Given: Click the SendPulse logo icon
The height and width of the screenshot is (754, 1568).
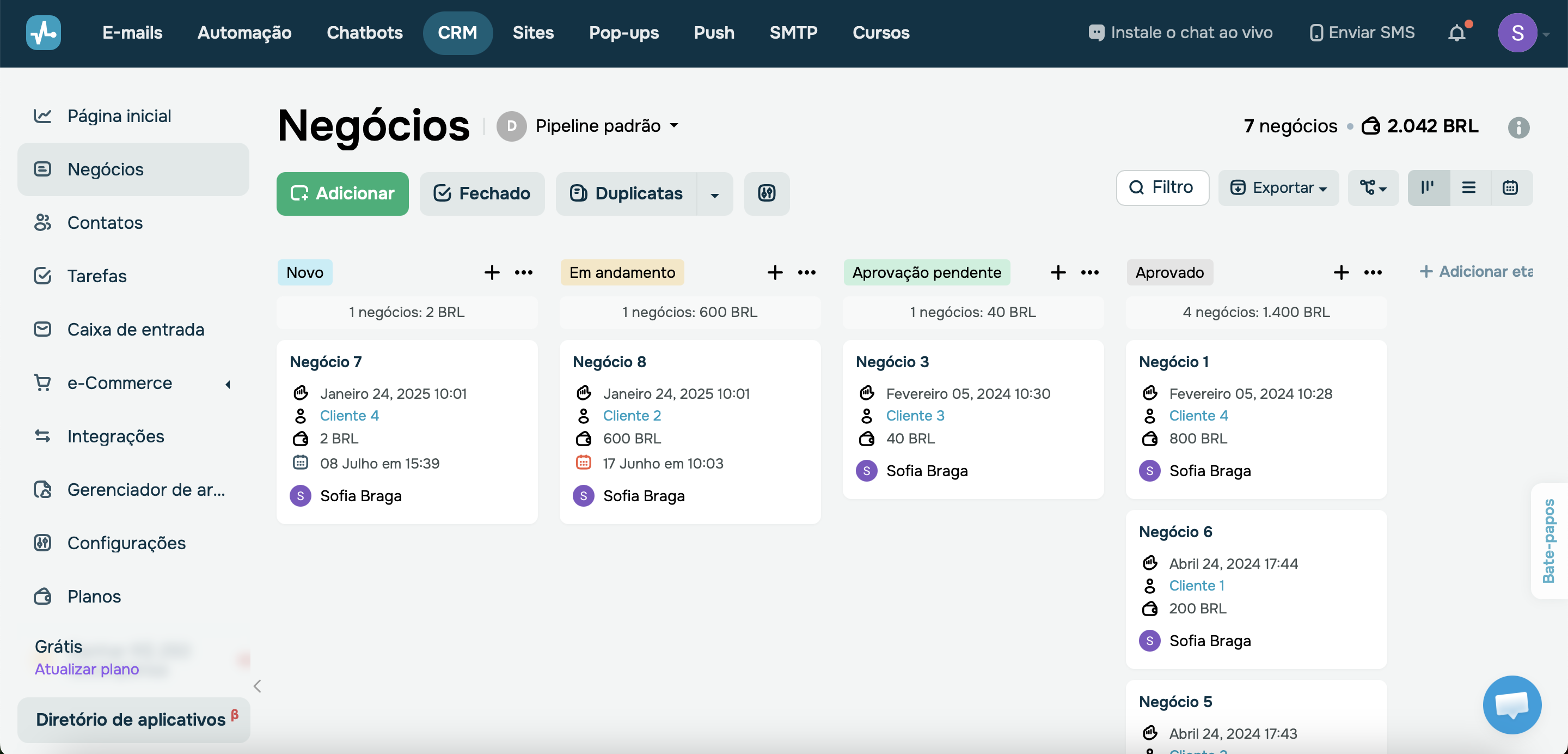Looking at the screenshot, I should [43, 33].
